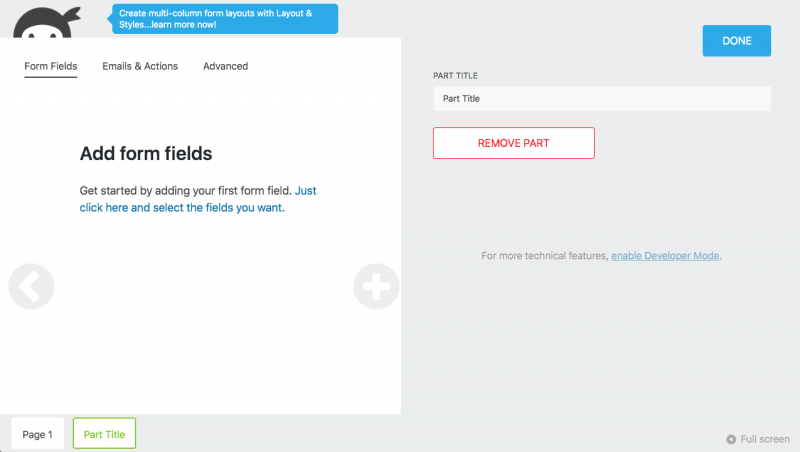Open the Layout & Styles notification bubble
The height and width of the screenshot is (452, 800).
tap(225, 19)
